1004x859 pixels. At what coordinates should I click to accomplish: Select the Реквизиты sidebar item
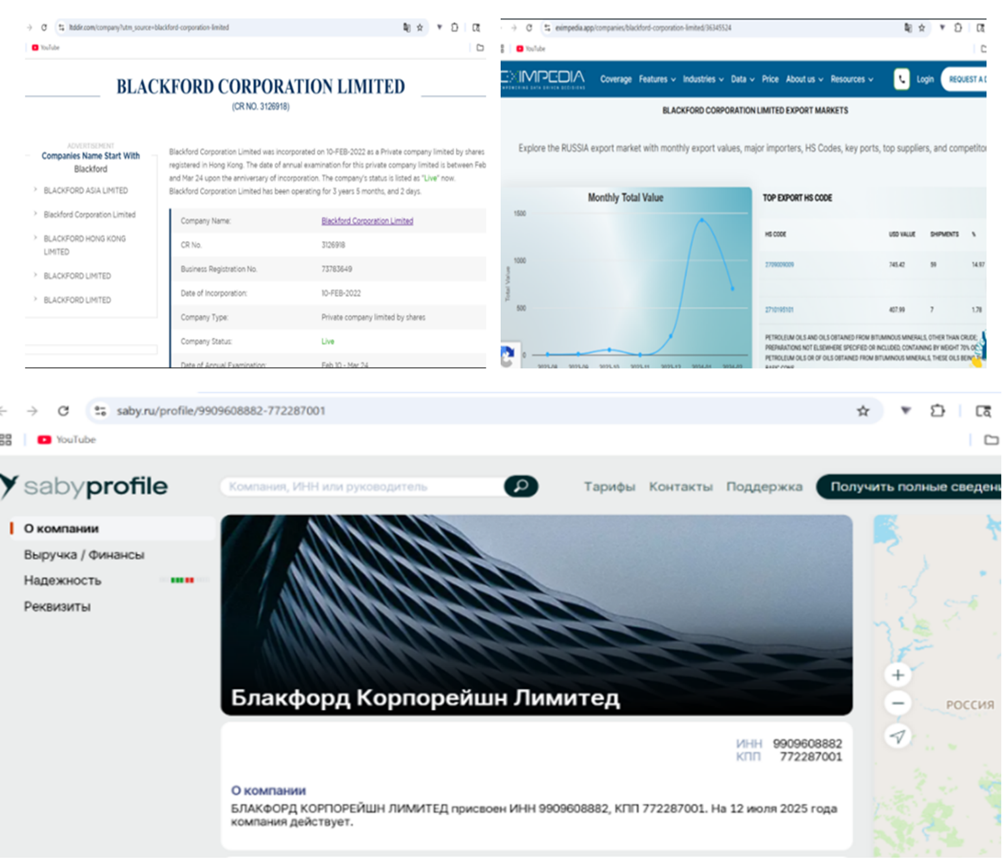pyautogui.click(x=57, y=606)
